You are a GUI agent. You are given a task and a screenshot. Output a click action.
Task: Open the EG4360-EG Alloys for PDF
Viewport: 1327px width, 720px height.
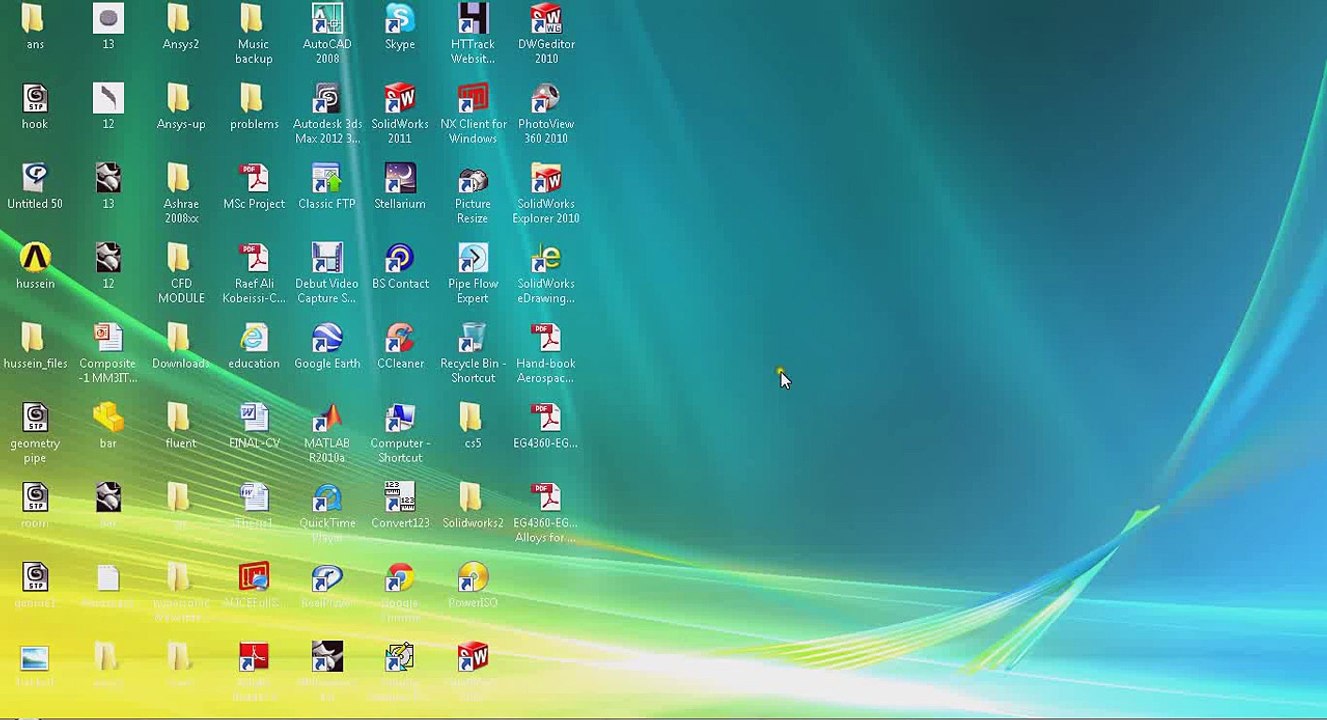[x=546, y=499]
